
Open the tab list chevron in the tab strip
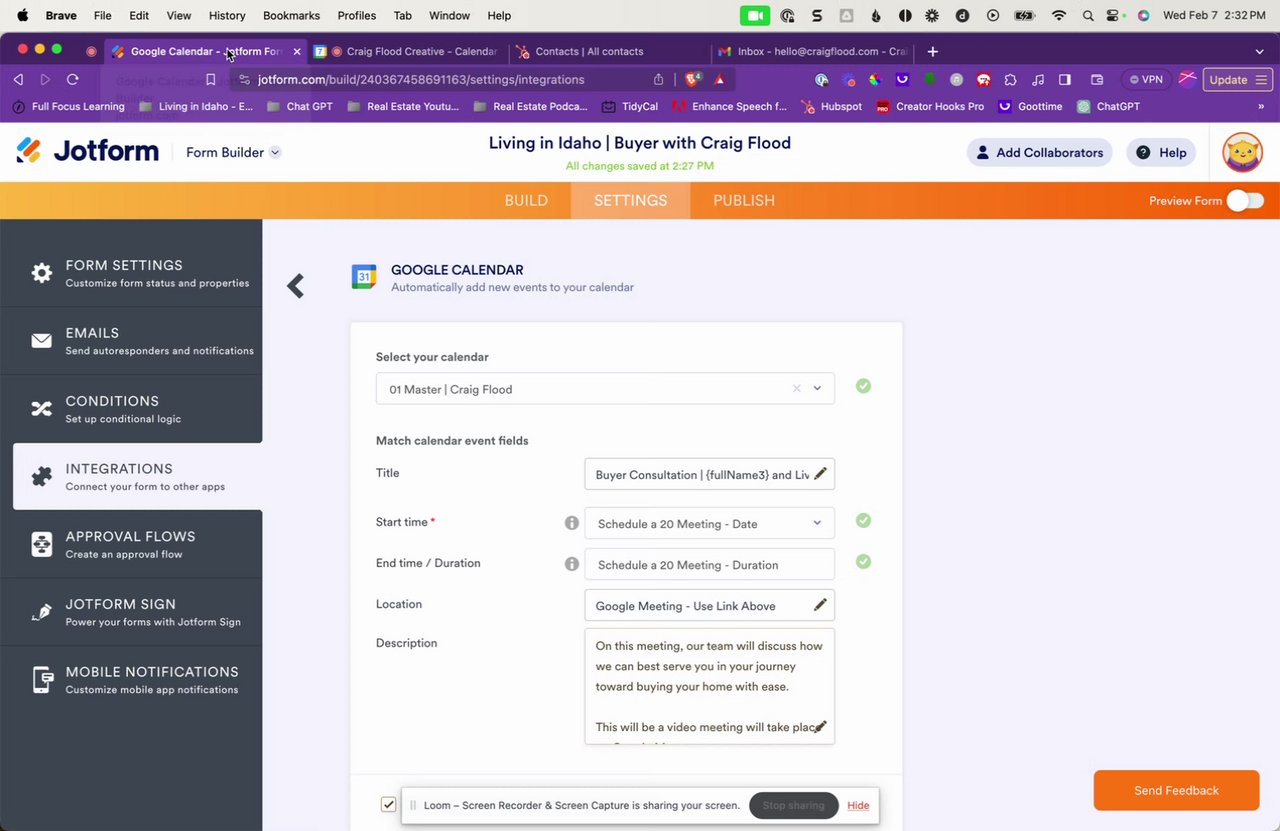[x=1259, y=51]
